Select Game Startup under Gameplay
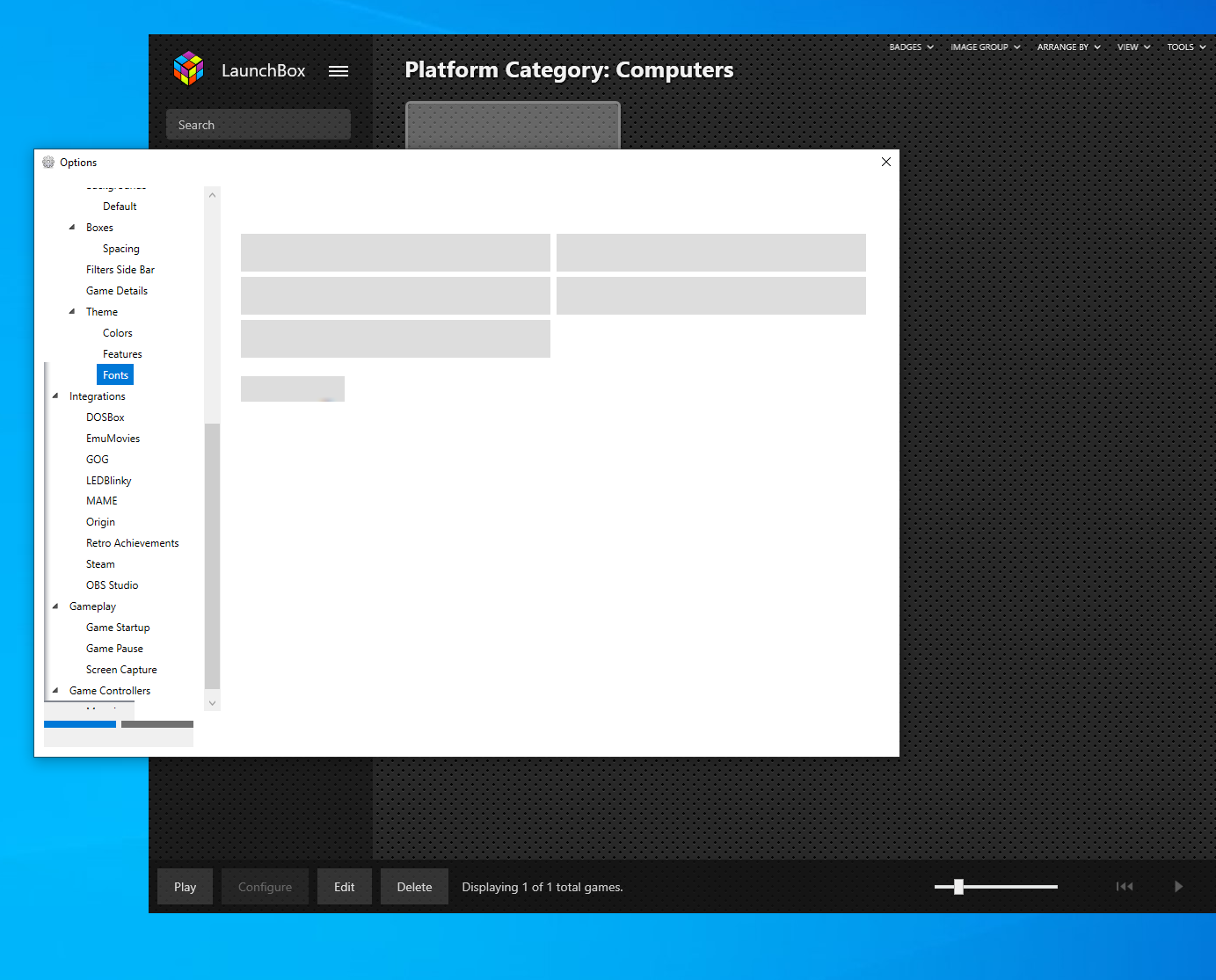This screenshot has height=980, width=1216. [x=118, y=628]
